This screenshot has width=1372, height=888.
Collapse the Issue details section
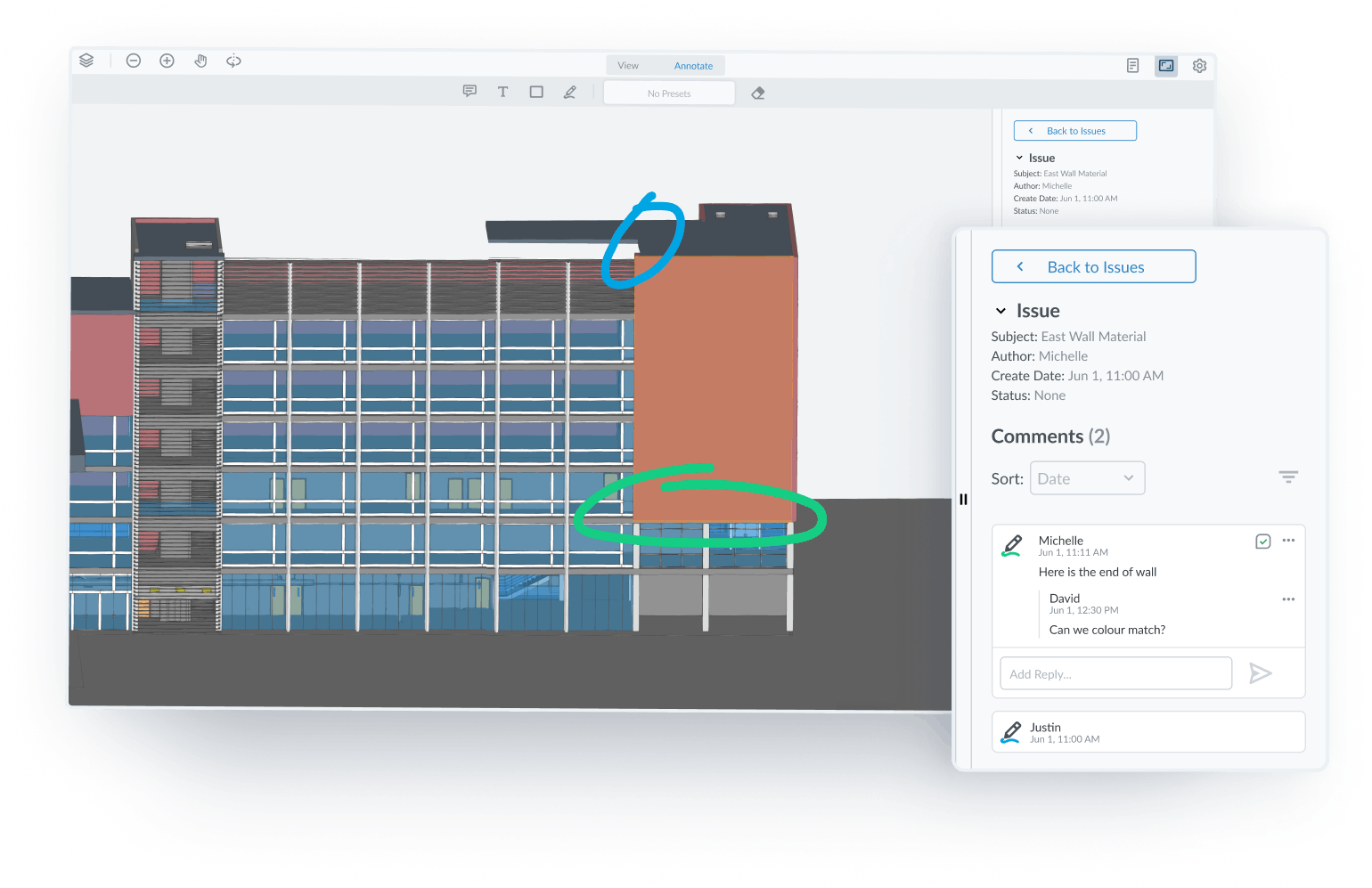pyautogui.click(x=1000, y=311)
